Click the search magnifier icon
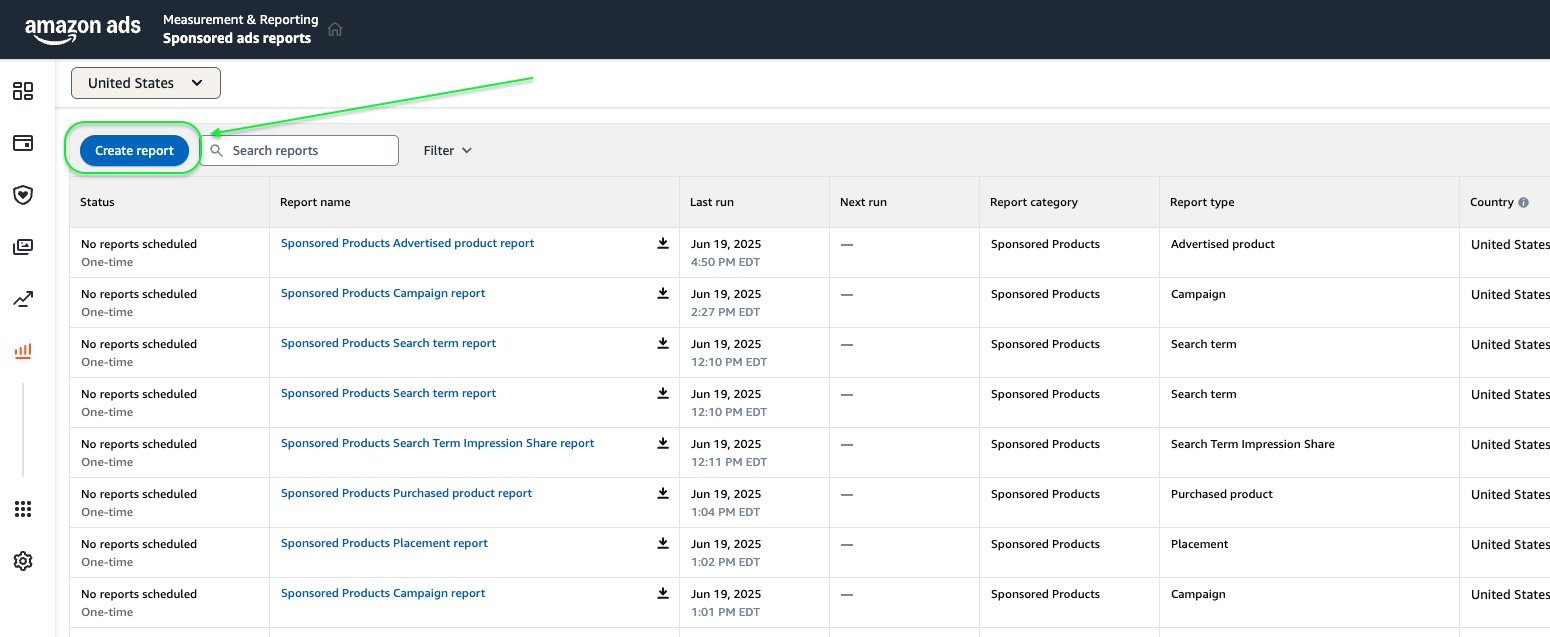Viewport: 1550px width, 637px height. (217, 151)
